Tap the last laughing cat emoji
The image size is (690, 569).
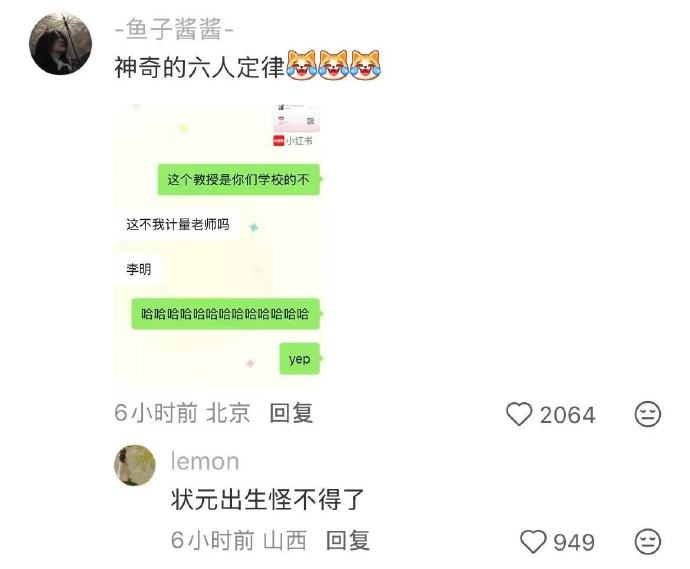coord(365,66)
